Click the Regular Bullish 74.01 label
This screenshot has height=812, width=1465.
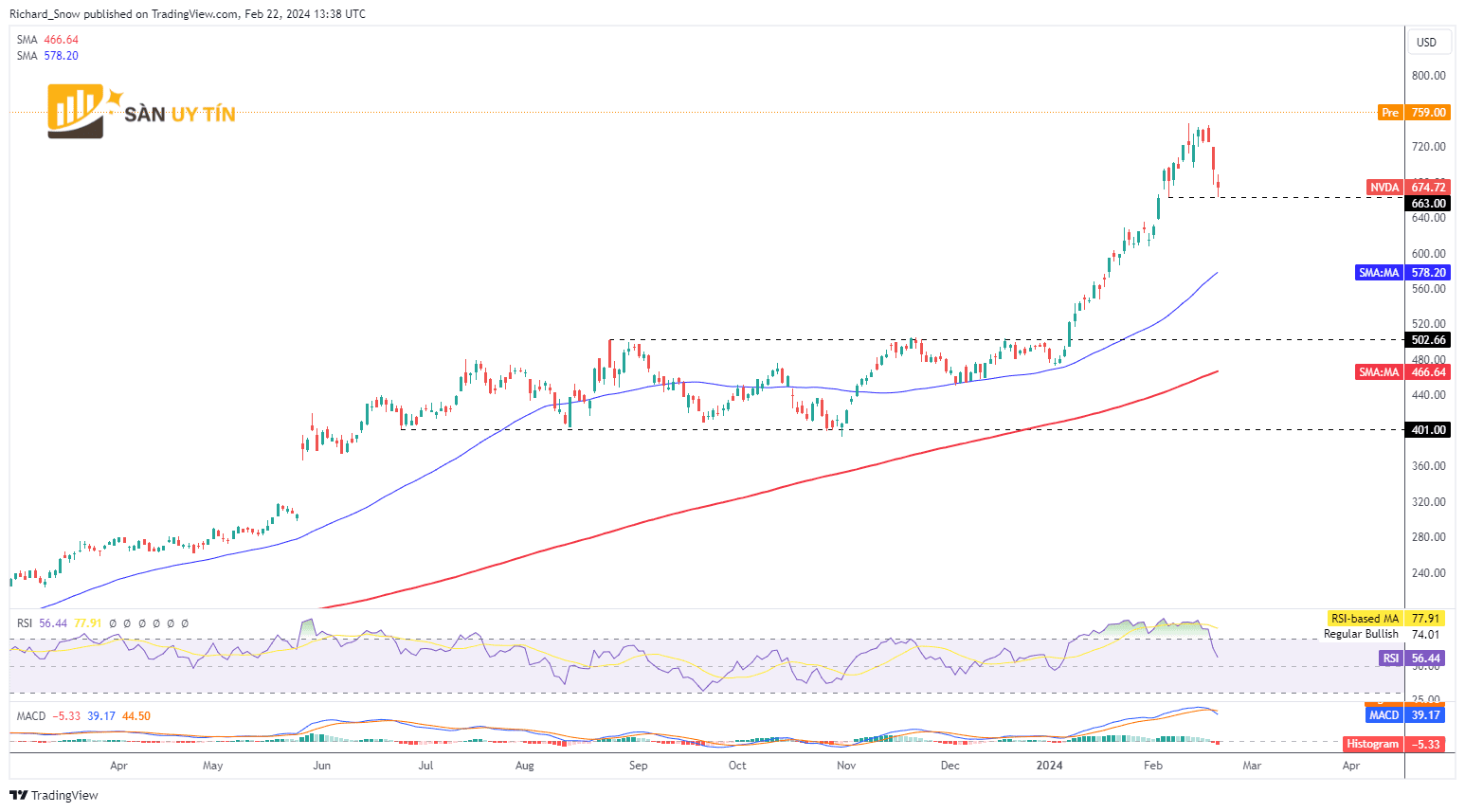1382,634
